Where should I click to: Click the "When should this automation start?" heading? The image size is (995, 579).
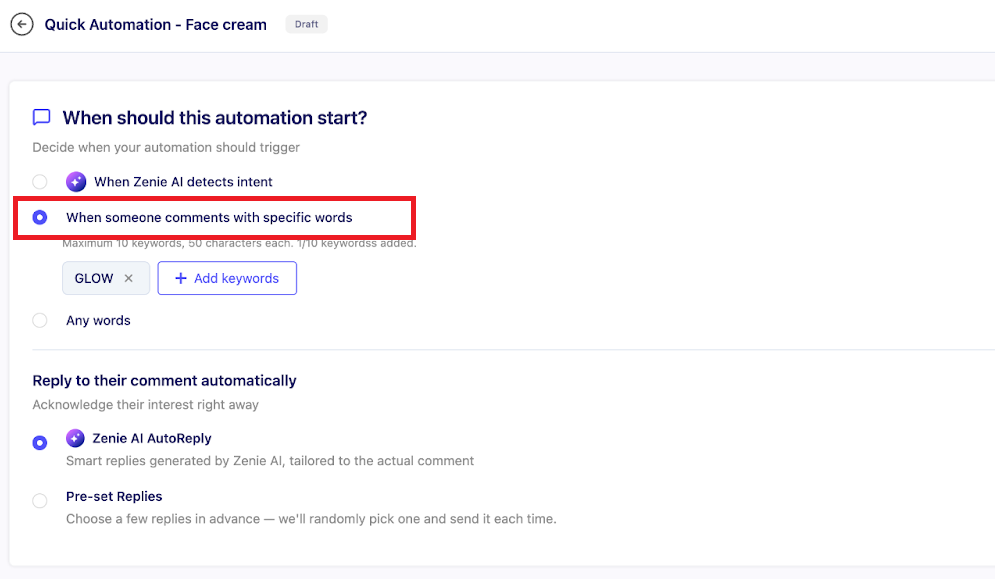coord(215,118)
